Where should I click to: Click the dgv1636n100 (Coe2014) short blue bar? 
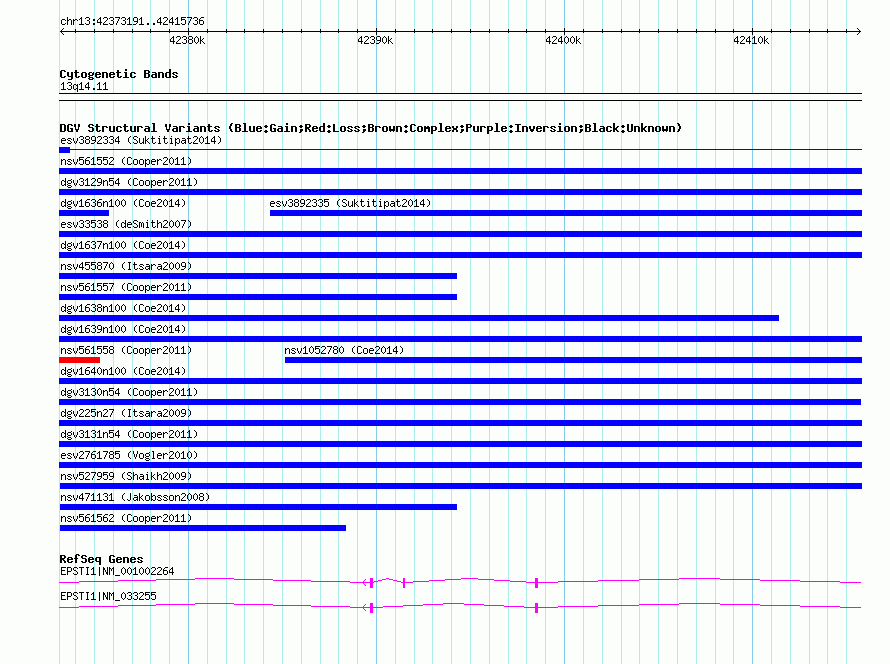click(84, 213)
